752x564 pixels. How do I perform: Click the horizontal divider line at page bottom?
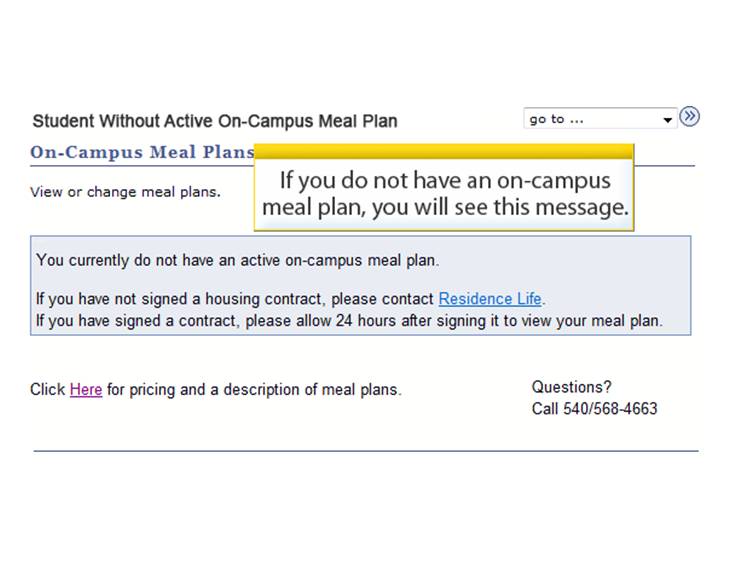tap(366, 451)
